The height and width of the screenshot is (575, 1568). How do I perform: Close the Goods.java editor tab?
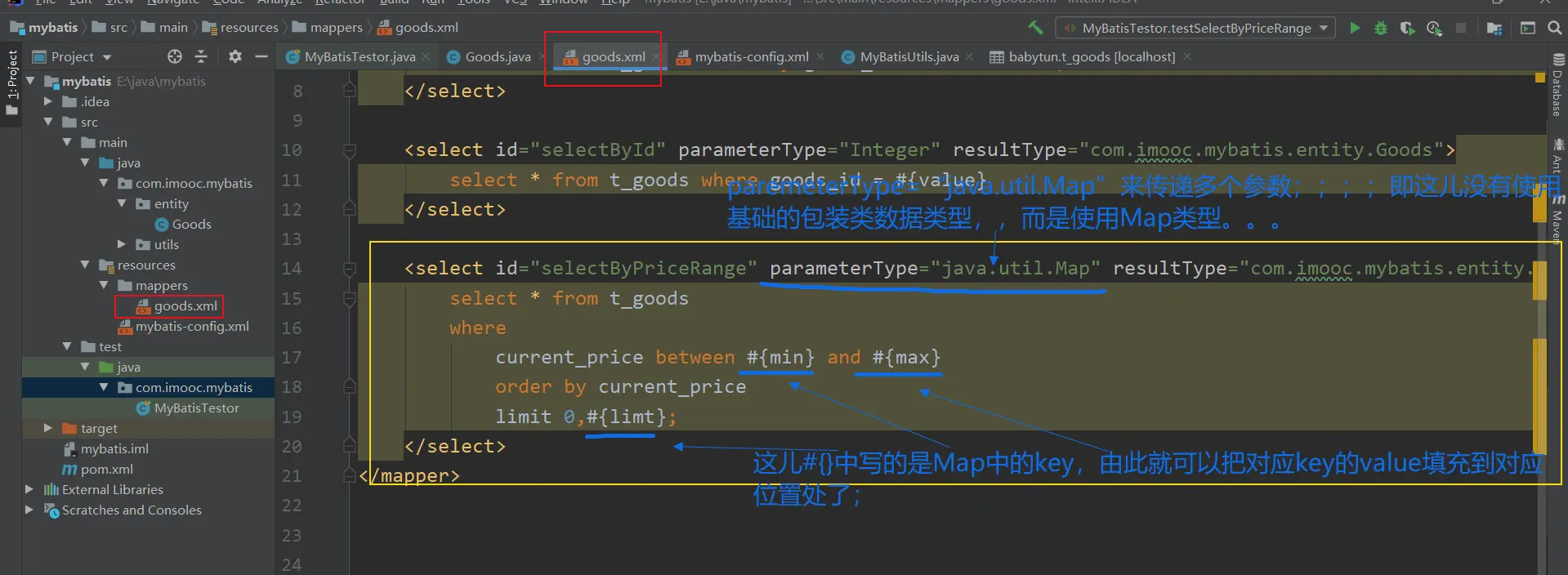542,56
